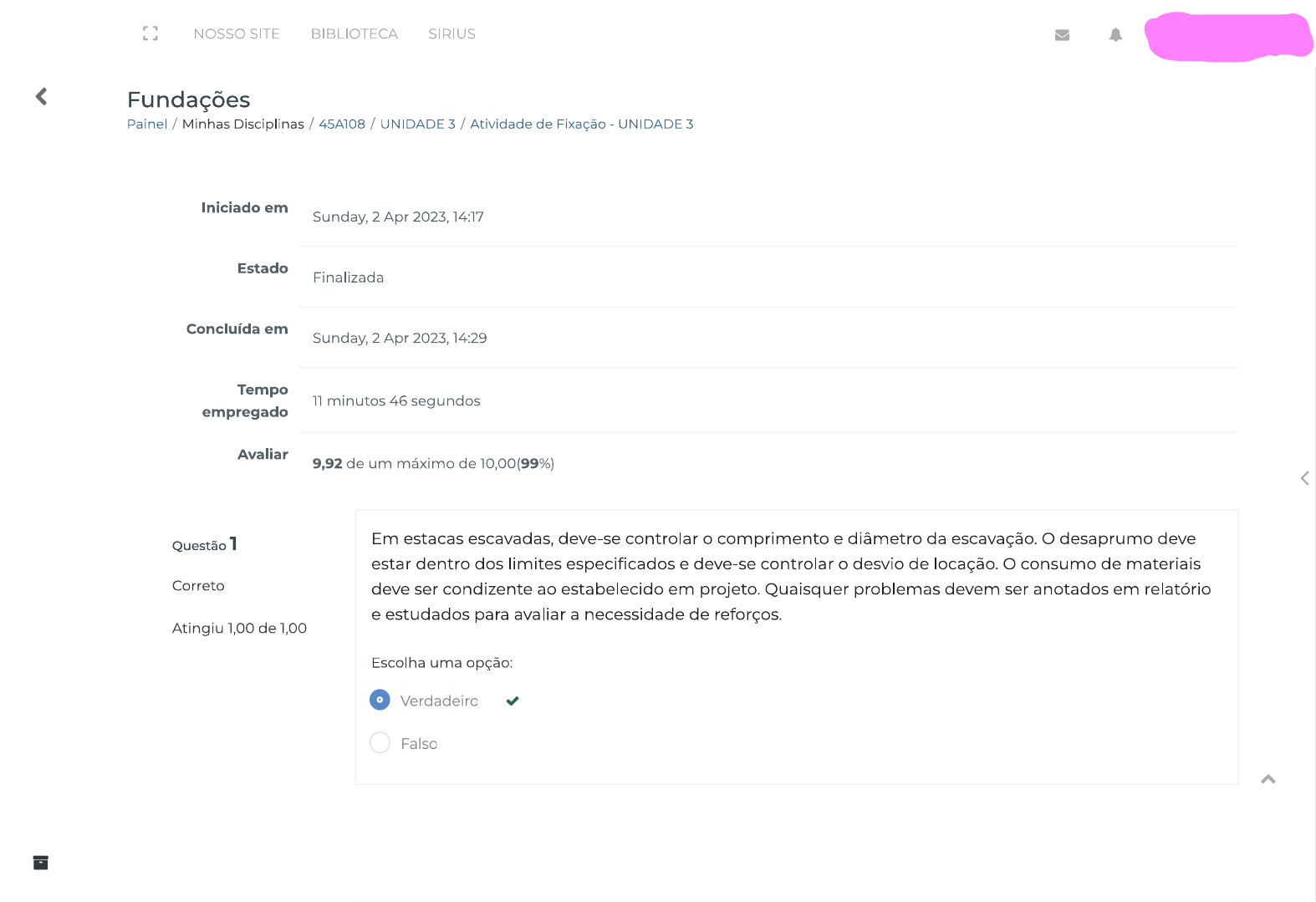1316x902 pixels.
Task: Click the Questão 1 label
Action: pos(205,544)
